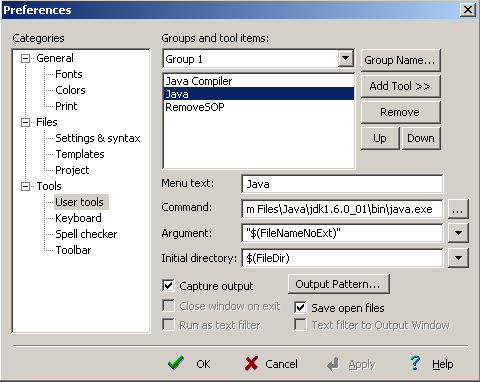Click the blue question mark Help icon
480x382 pixels.
coord(415,363)
